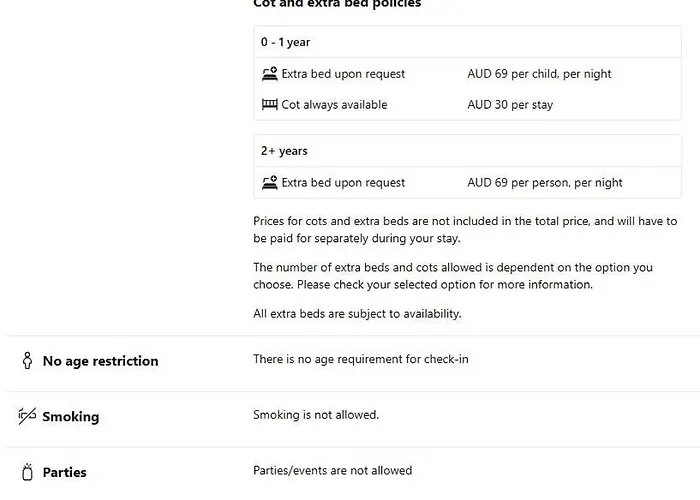
Task: Click the No age restriction label
Action: pyautogui.click(x=100, y=361)
